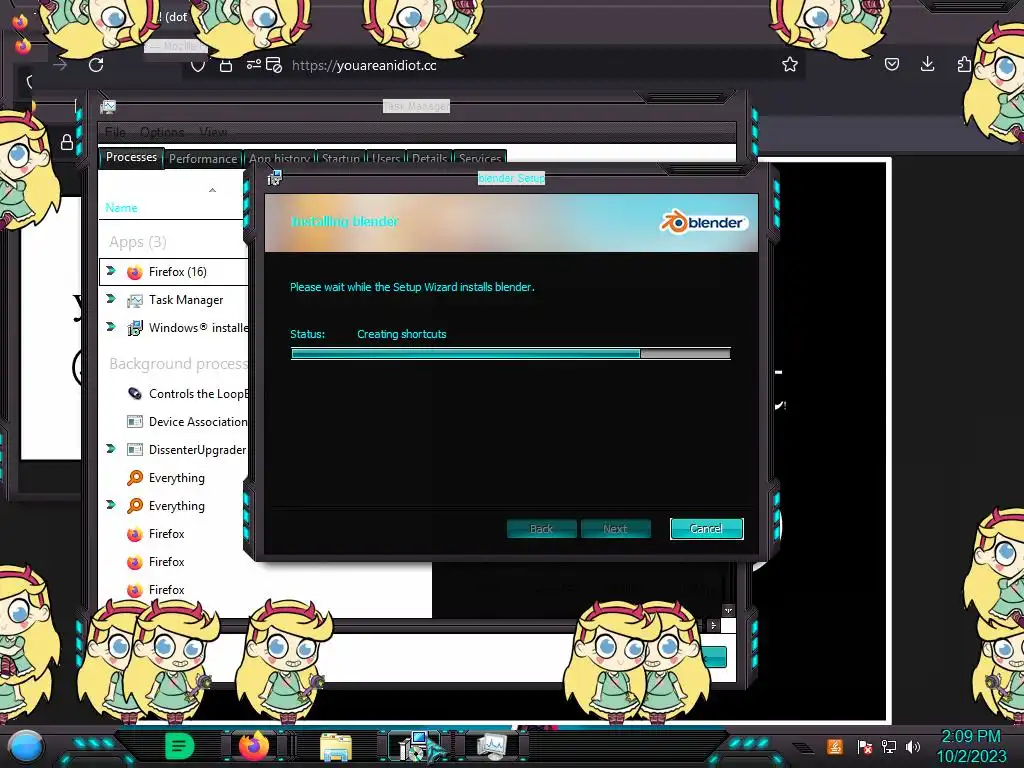
Task: Select the Device Association process row
Action: [x=175, y=422]
